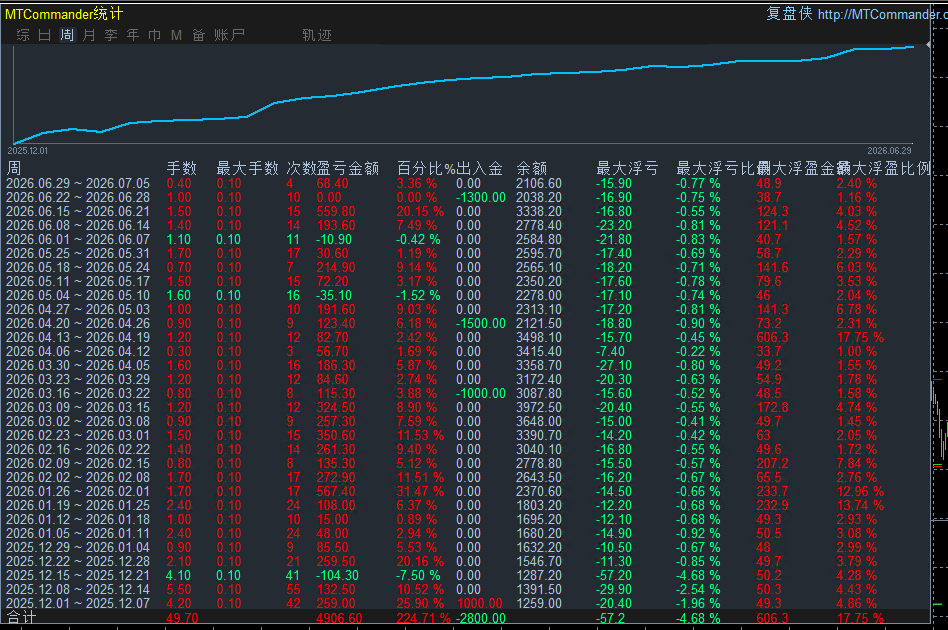Click the 2025.12.01 chart start date

tap(28, 151)
